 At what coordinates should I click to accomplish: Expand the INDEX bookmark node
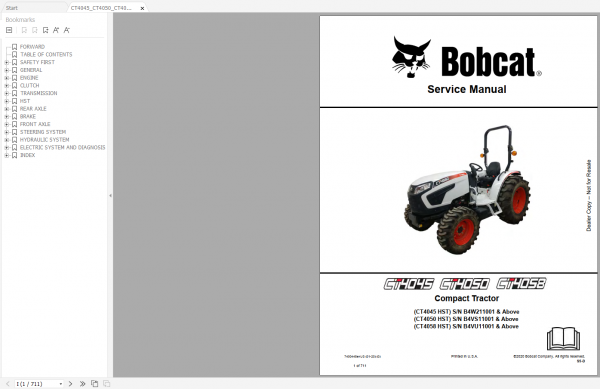tap(7, 155)
